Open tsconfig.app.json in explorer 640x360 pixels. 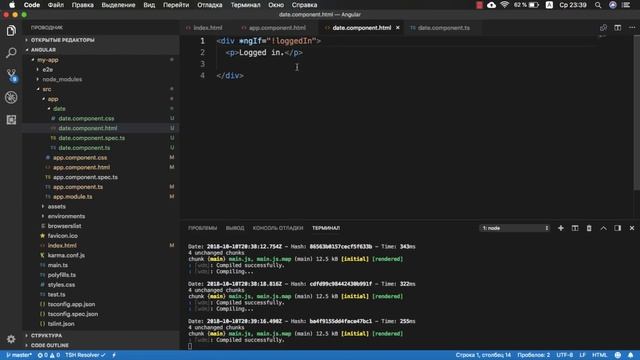(71, 304)
